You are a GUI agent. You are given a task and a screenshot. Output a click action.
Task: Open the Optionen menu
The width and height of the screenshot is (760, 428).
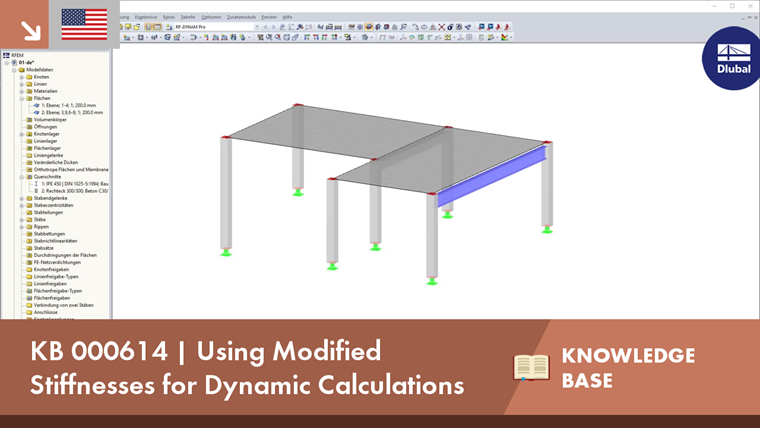[x=211, y=17]
